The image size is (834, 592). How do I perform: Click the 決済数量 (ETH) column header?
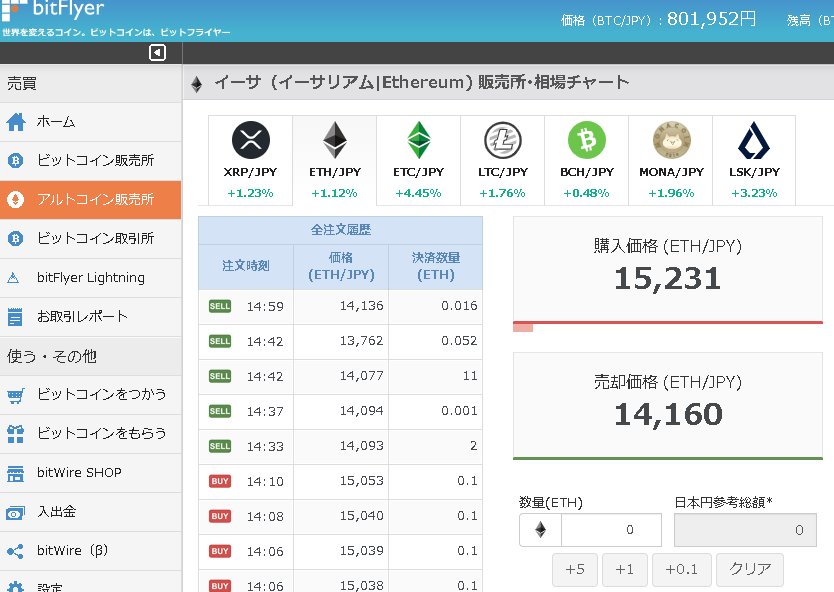436,266
